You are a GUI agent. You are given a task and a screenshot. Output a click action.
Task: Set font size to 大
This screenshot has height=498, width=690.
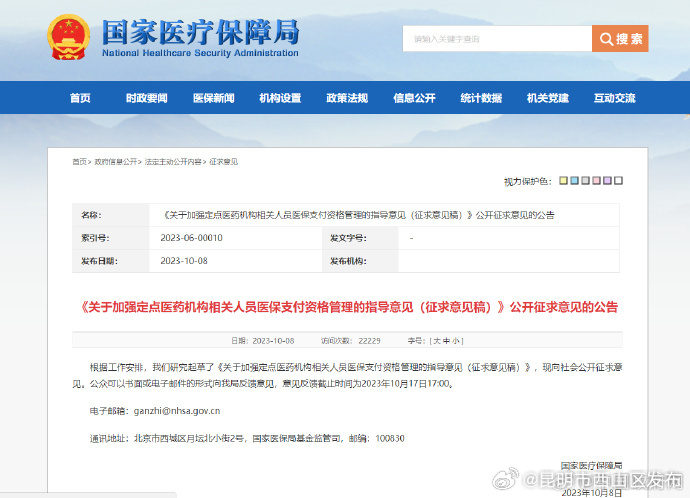pos(437,341)
